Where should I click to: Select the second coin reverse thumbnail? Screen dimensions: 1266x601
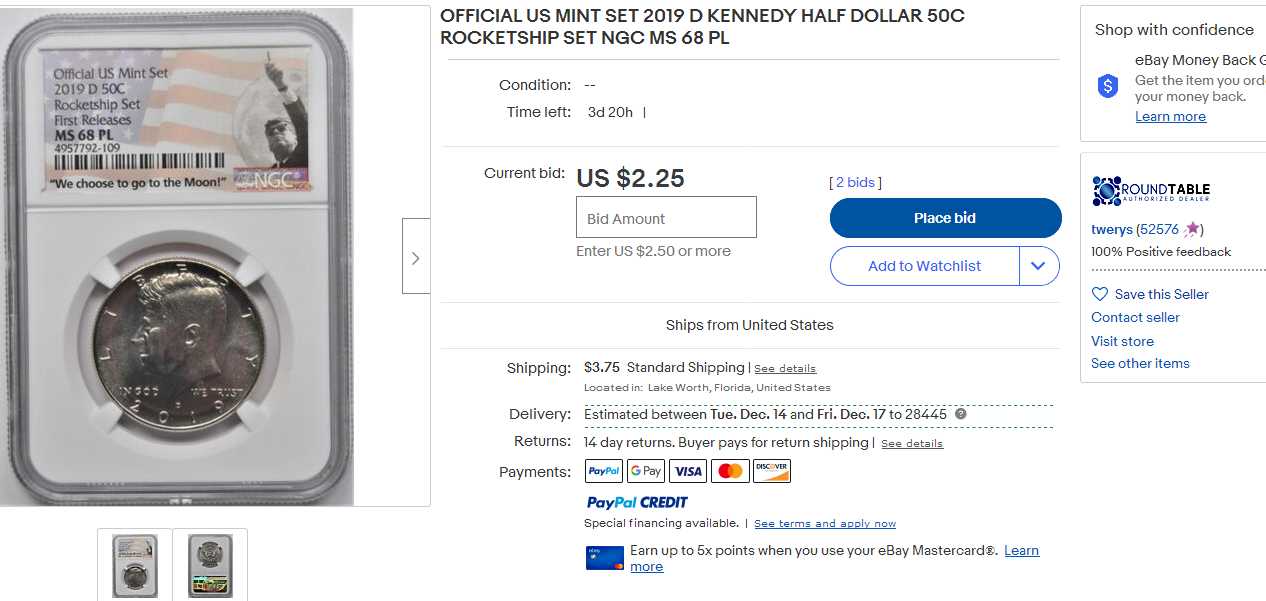coord(210,565)
